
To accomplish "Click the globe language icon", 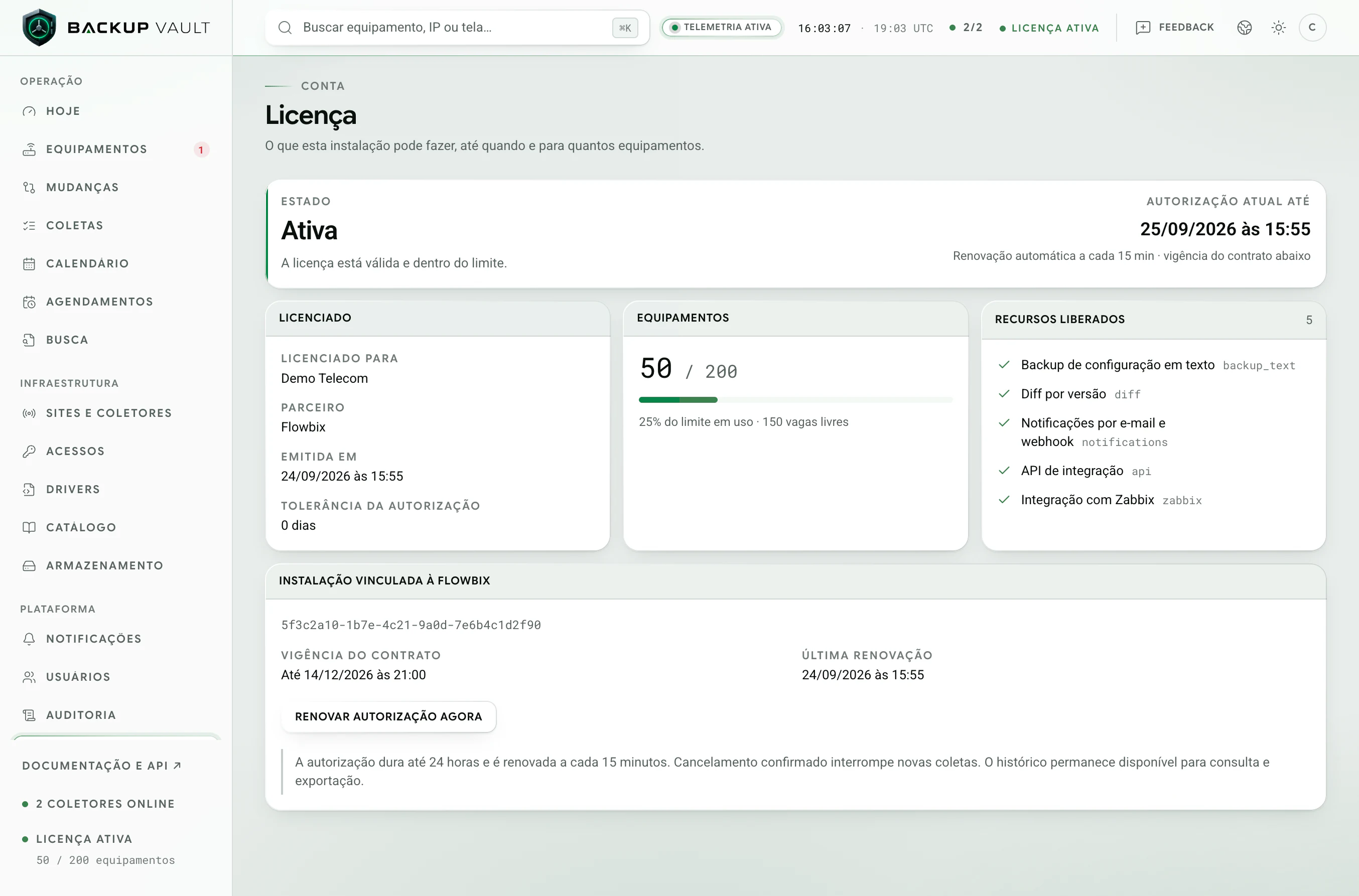I will click(x=1244, y=28).
